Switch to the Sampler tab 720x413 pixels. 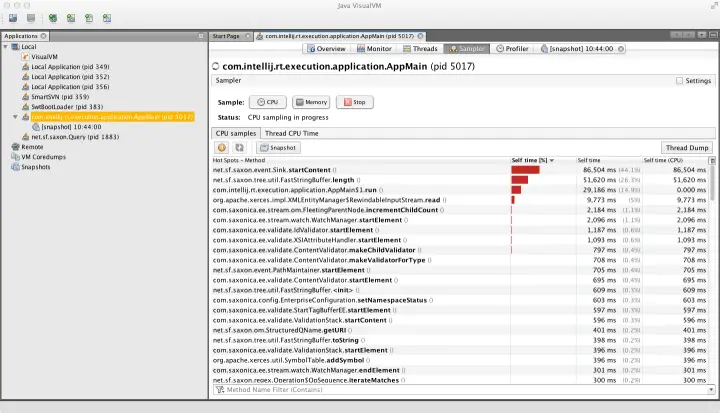(467, 49)
